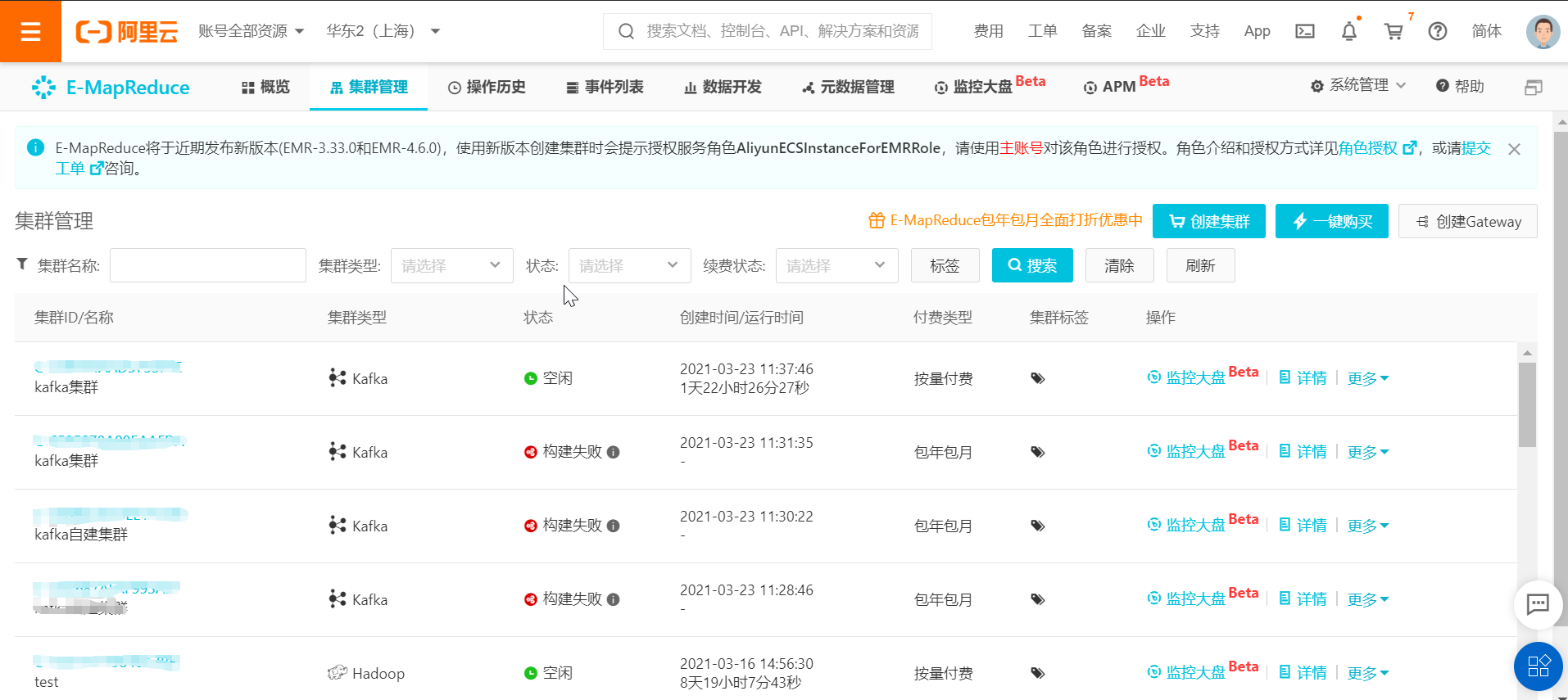1568x700 pixels.
Task: Expand 更多 for the idle kafka集群 row
Action: pyautogui.click(x=1368, y=378)
